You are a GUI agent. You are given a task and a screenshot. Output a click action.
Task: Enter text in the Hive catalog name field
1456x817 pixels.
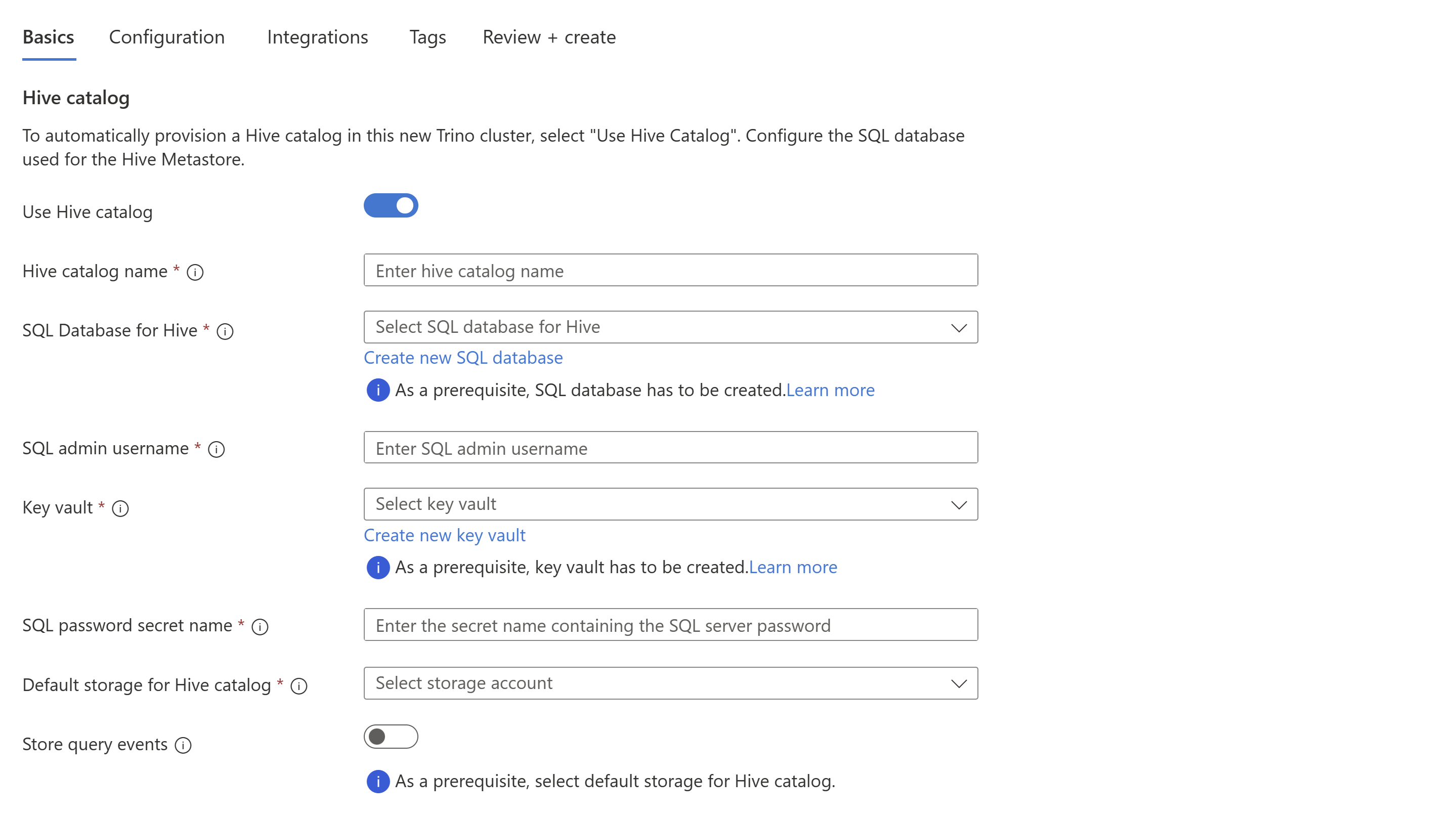pos(671,270)
